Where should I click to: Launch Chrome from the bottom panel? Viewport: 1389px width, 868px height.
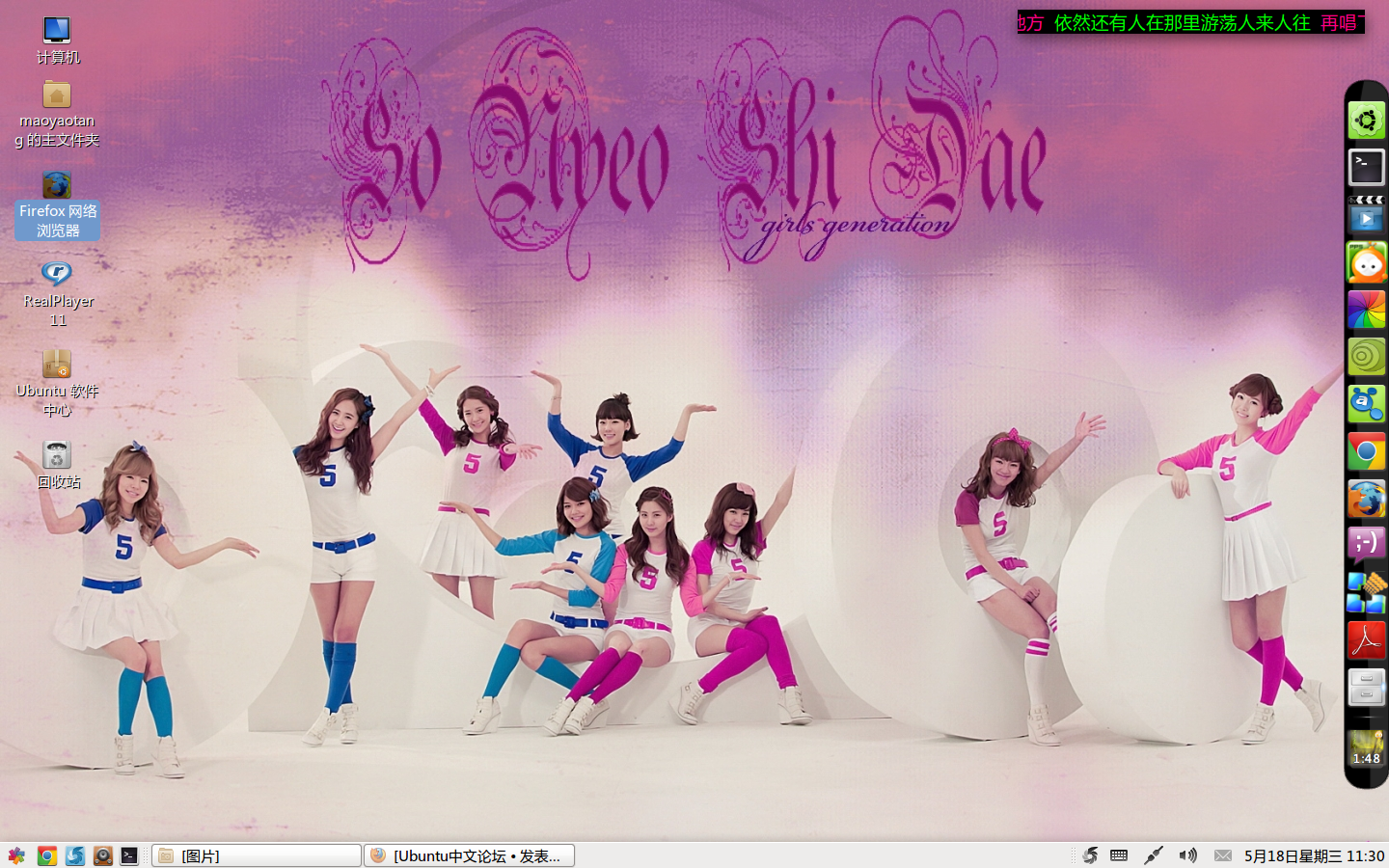pyautogui.click(x=46, y=855)
